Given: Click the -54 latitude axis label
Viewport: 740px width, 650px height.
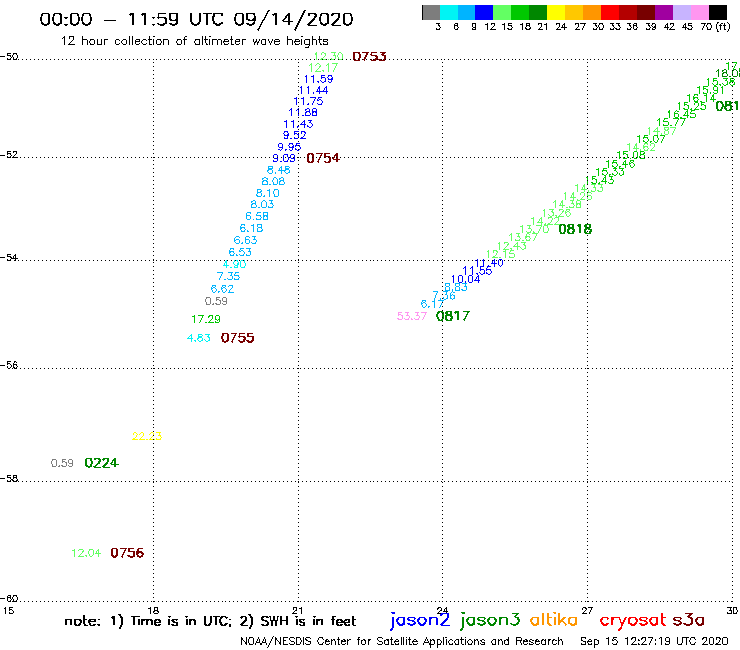Looking at the screenshot, I should 9,258.
